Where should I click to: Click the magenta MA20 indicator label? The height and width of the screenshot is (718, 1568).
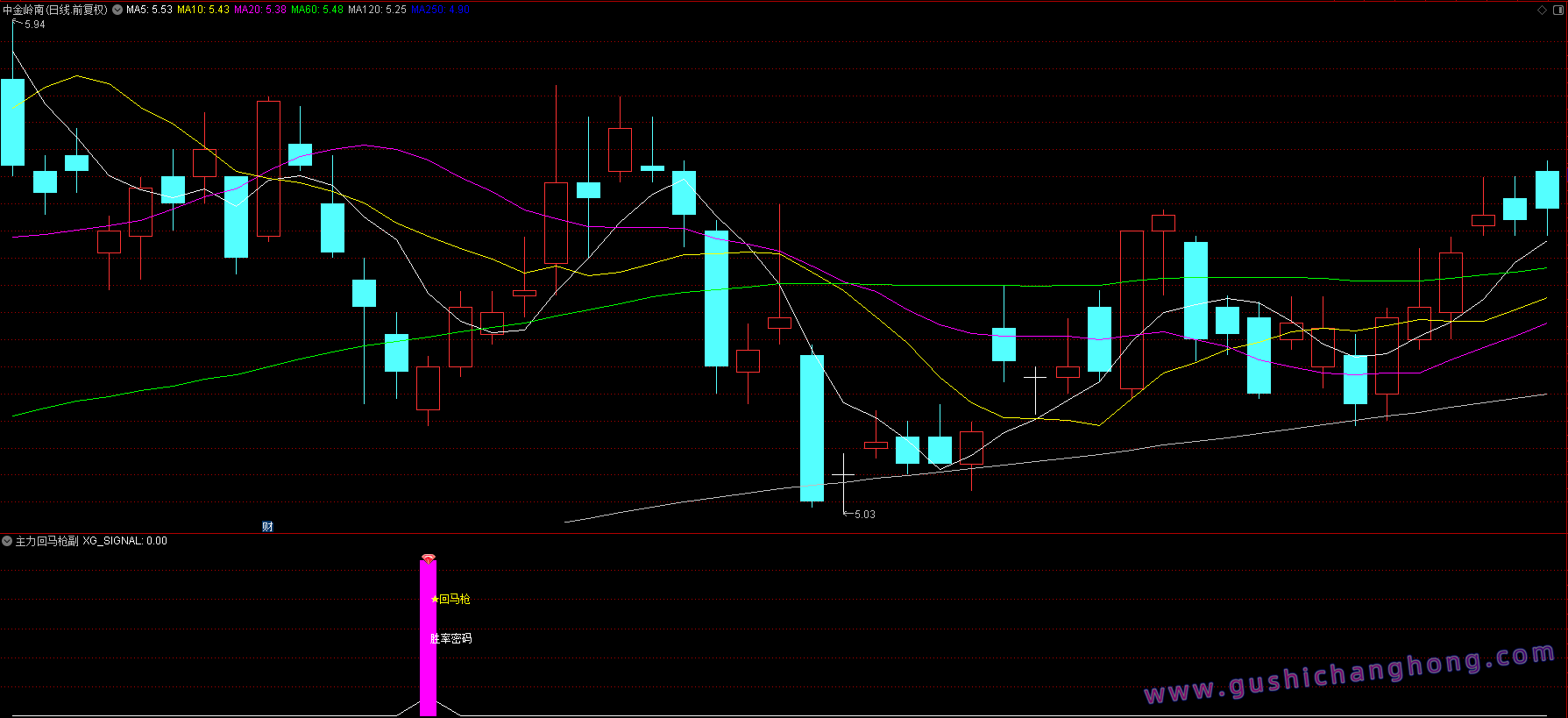260,10
